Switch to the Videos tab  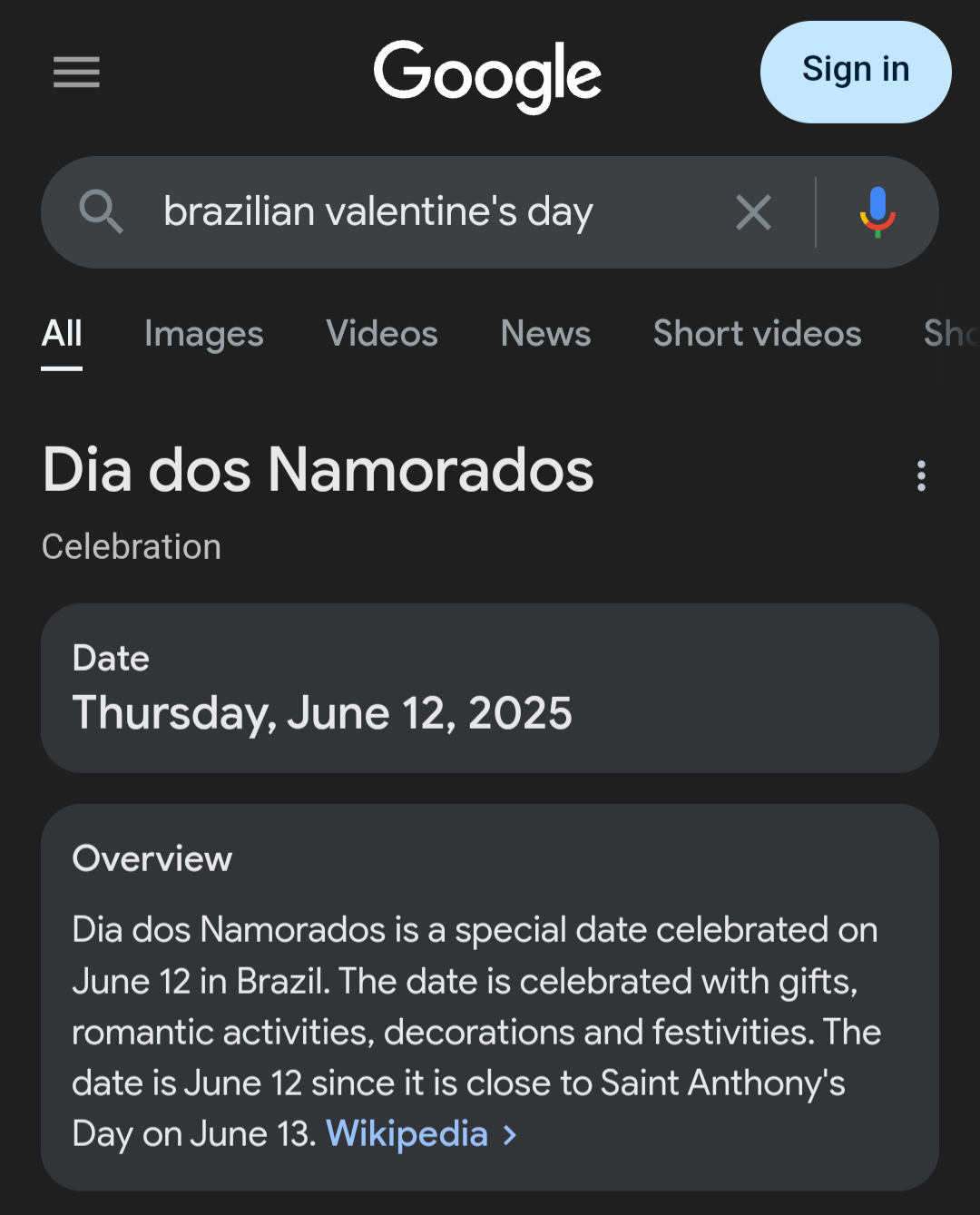382,334
